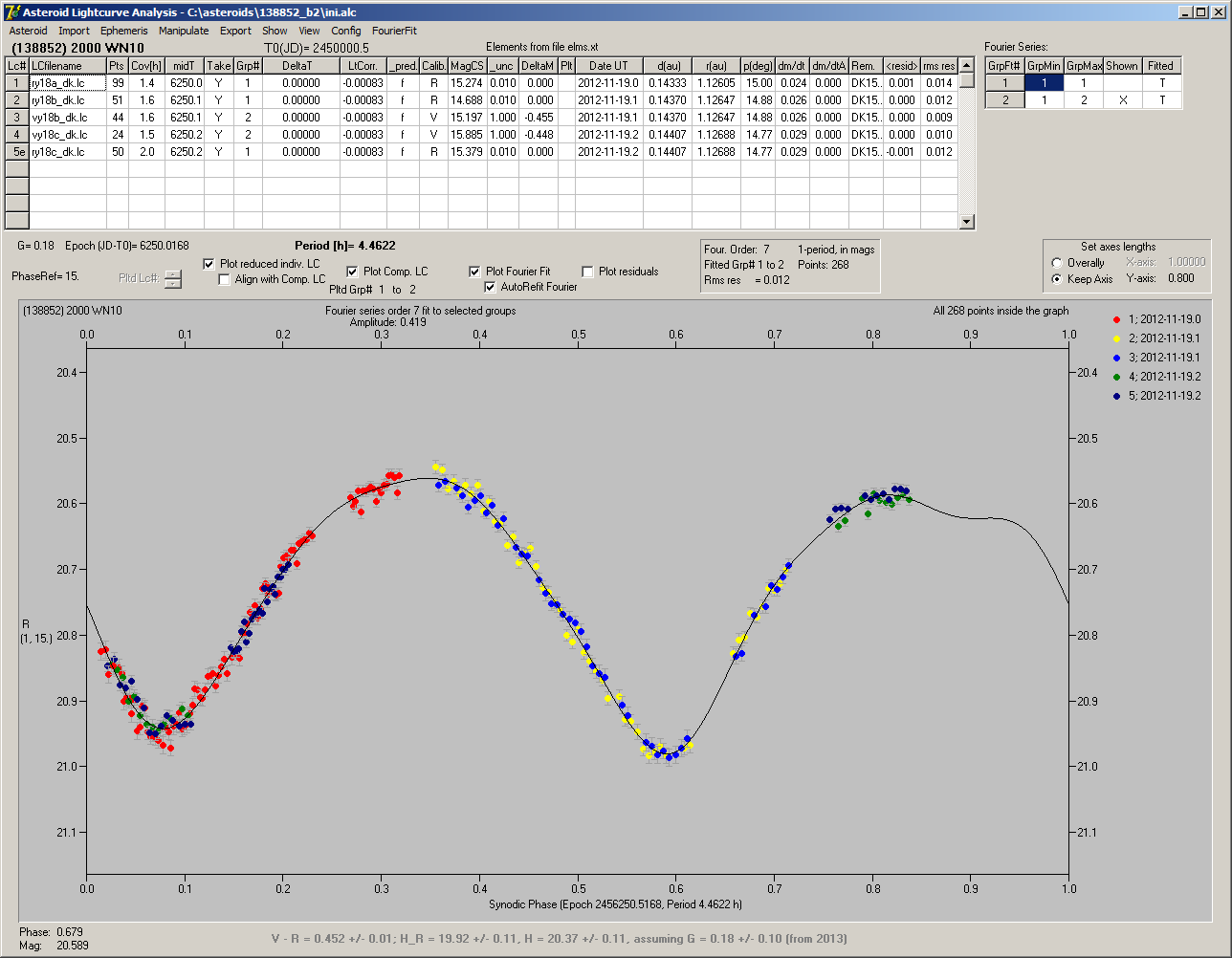The width and height of the screenshot is (1232, 958).
Task: Click the MagCS column header
Action: 467,66
